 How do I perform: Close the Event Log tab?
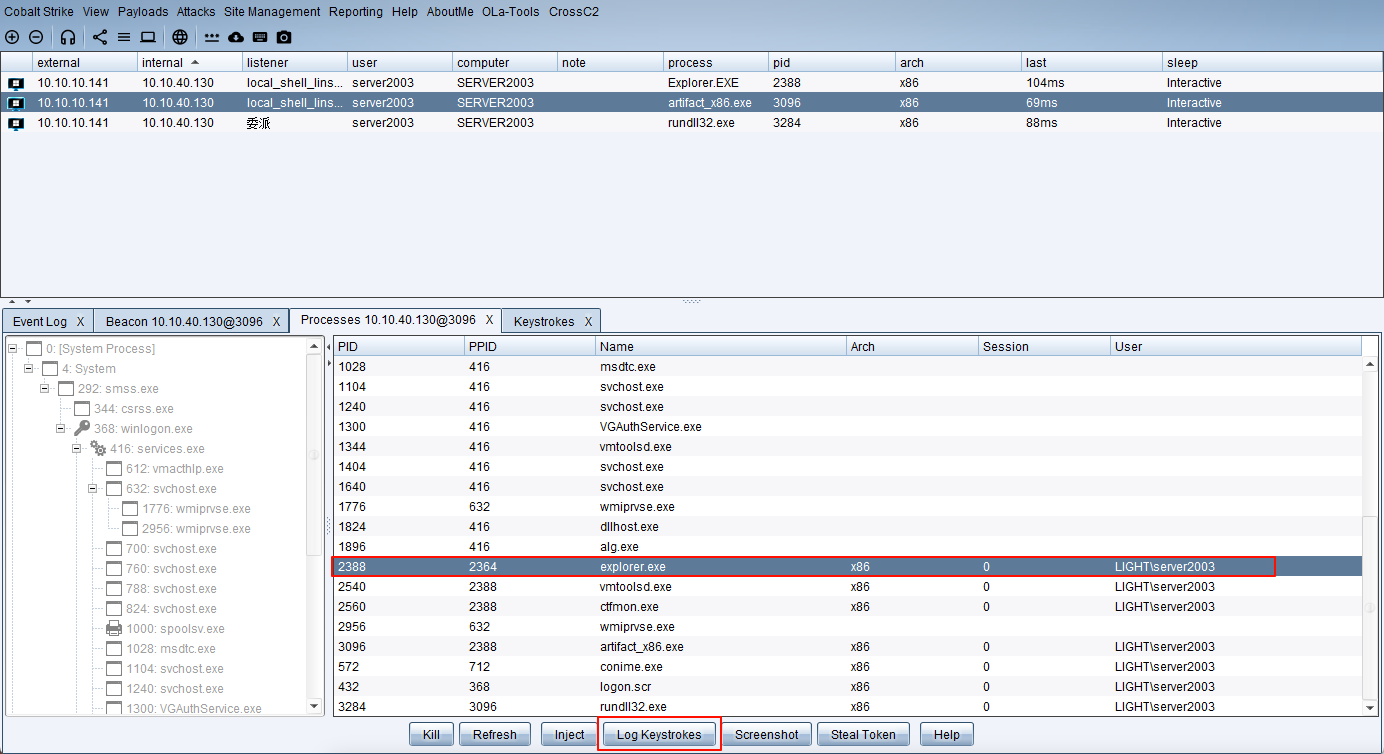pyautogui.click(x=80, y=321)
